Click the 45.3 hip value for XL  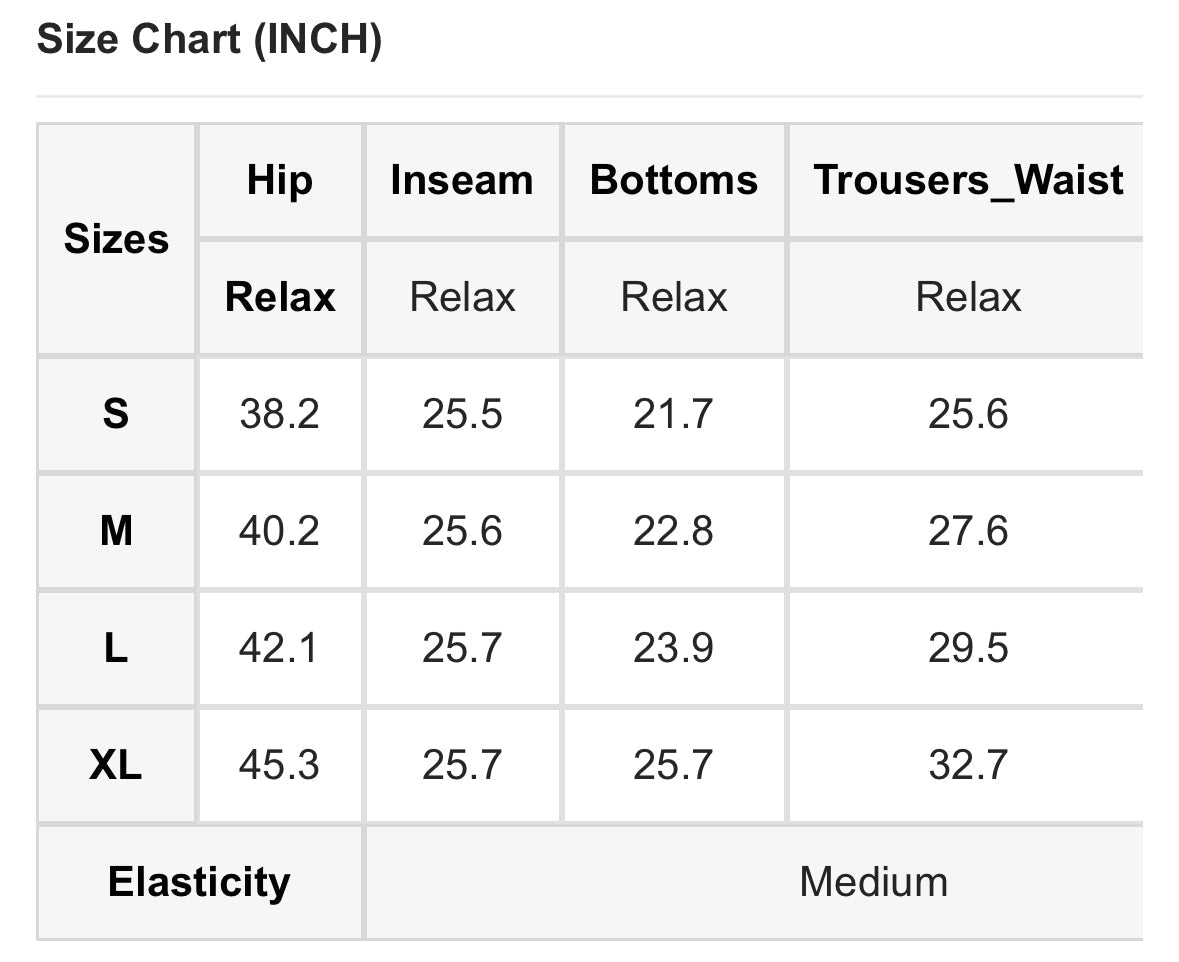coord(280,765)
